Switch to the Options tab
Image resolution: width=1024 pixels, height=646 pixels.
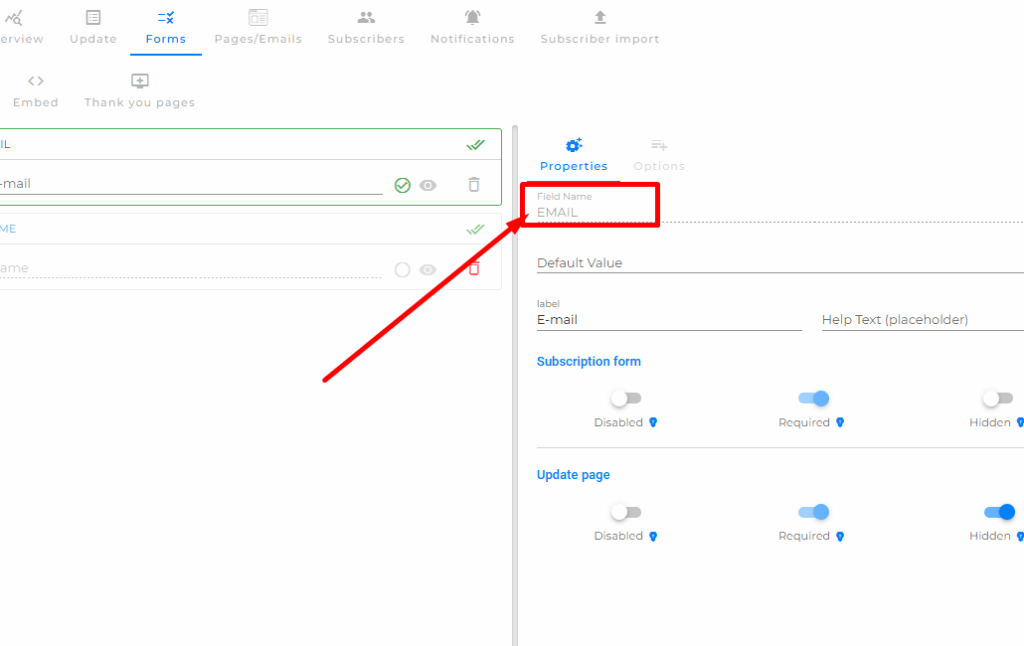click(x=659, y=155)
